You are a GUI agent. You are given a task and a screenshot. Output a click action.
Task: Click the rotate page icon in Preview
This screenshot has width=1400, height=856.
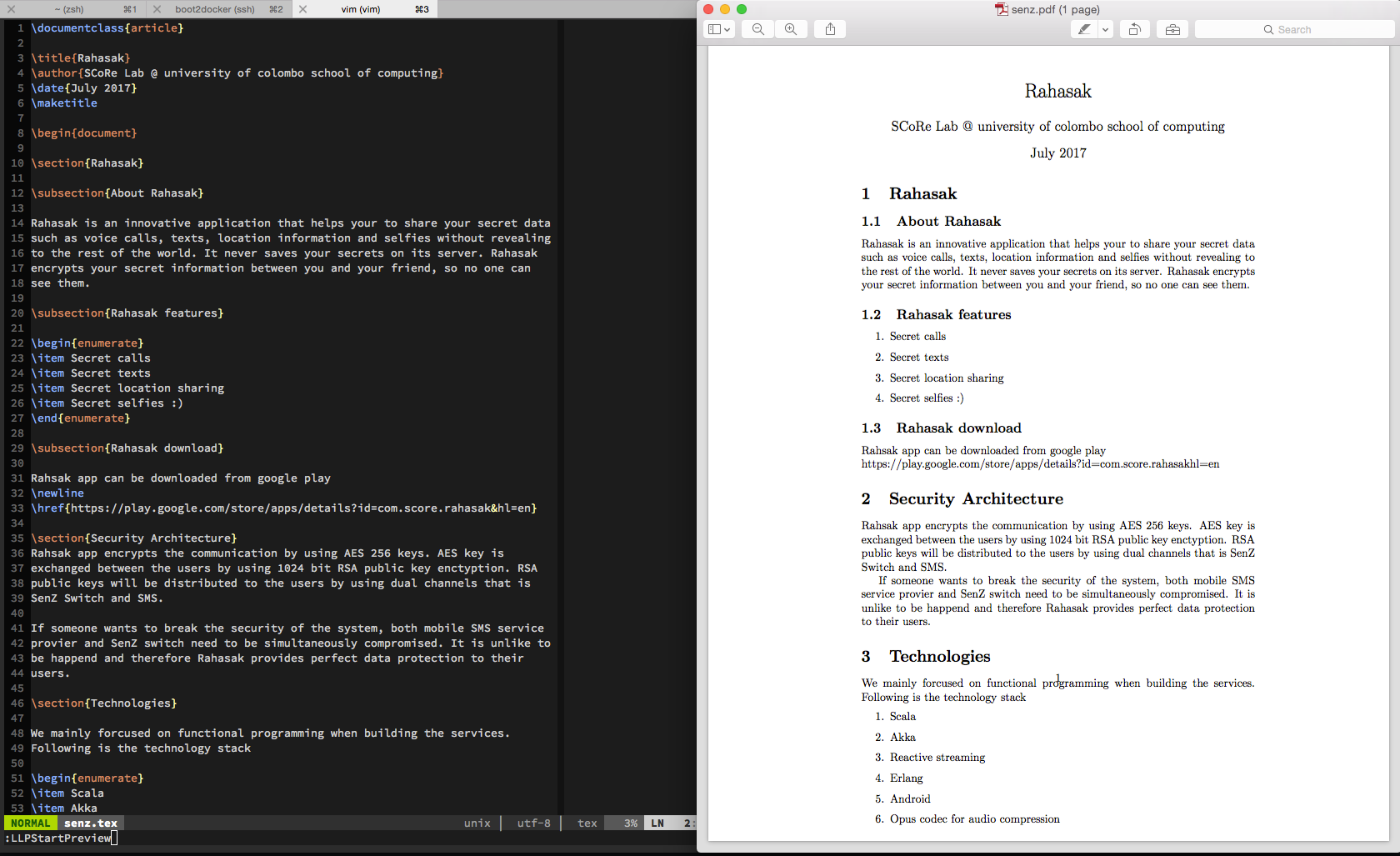click(x=1134, y=29)
